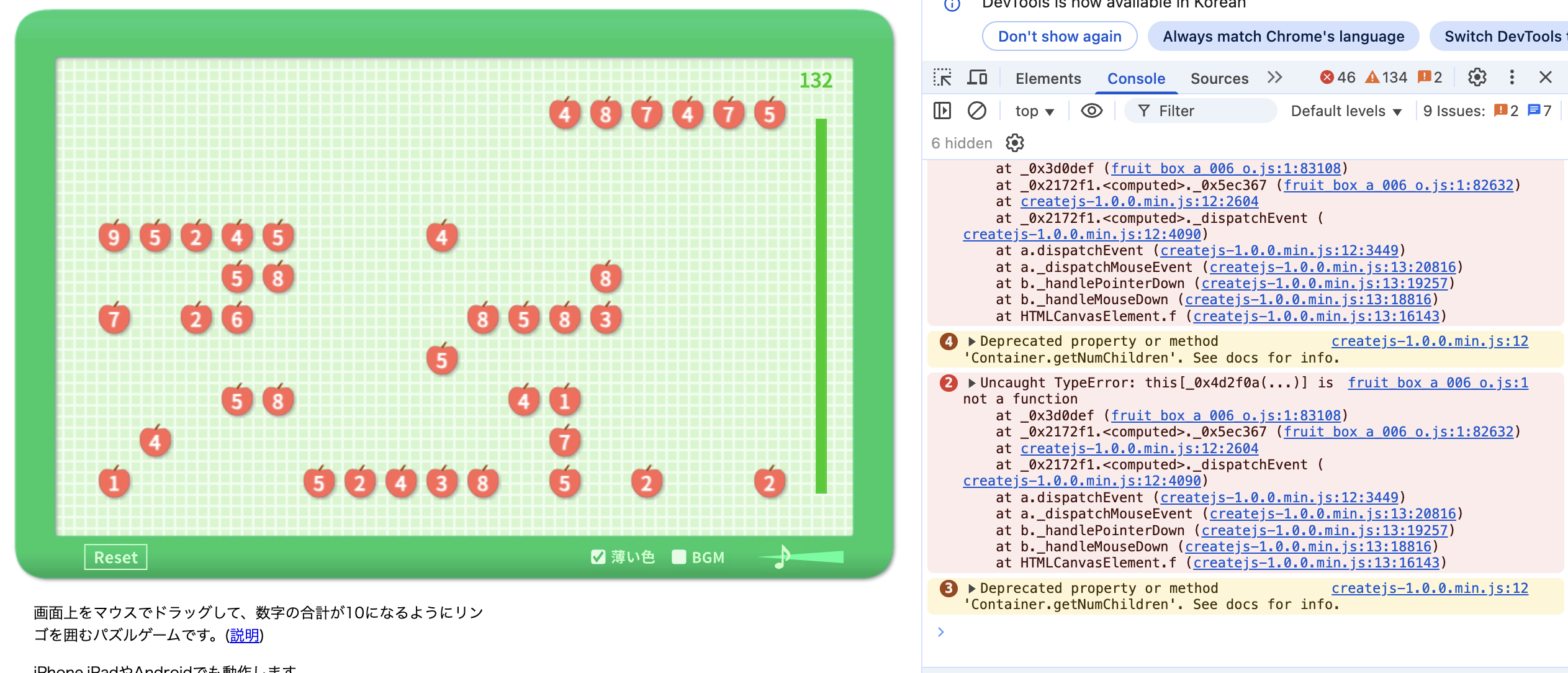Uncheck the 薄い色 checkbox
Image resolution: width=1568 pixels, height=673 pixels.
point(598,557)
